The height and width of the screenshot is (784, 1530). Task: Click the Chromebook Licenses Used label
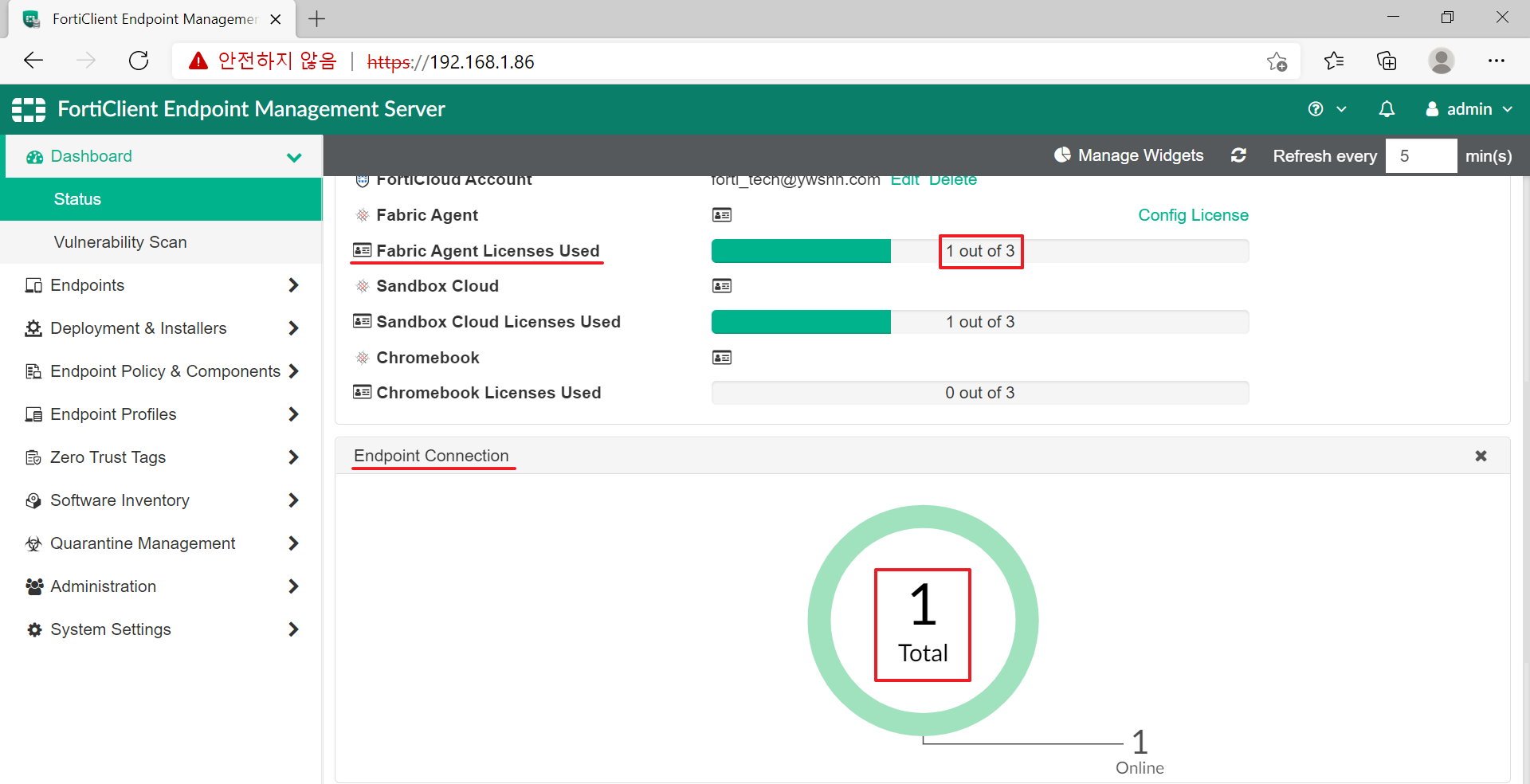488,393
